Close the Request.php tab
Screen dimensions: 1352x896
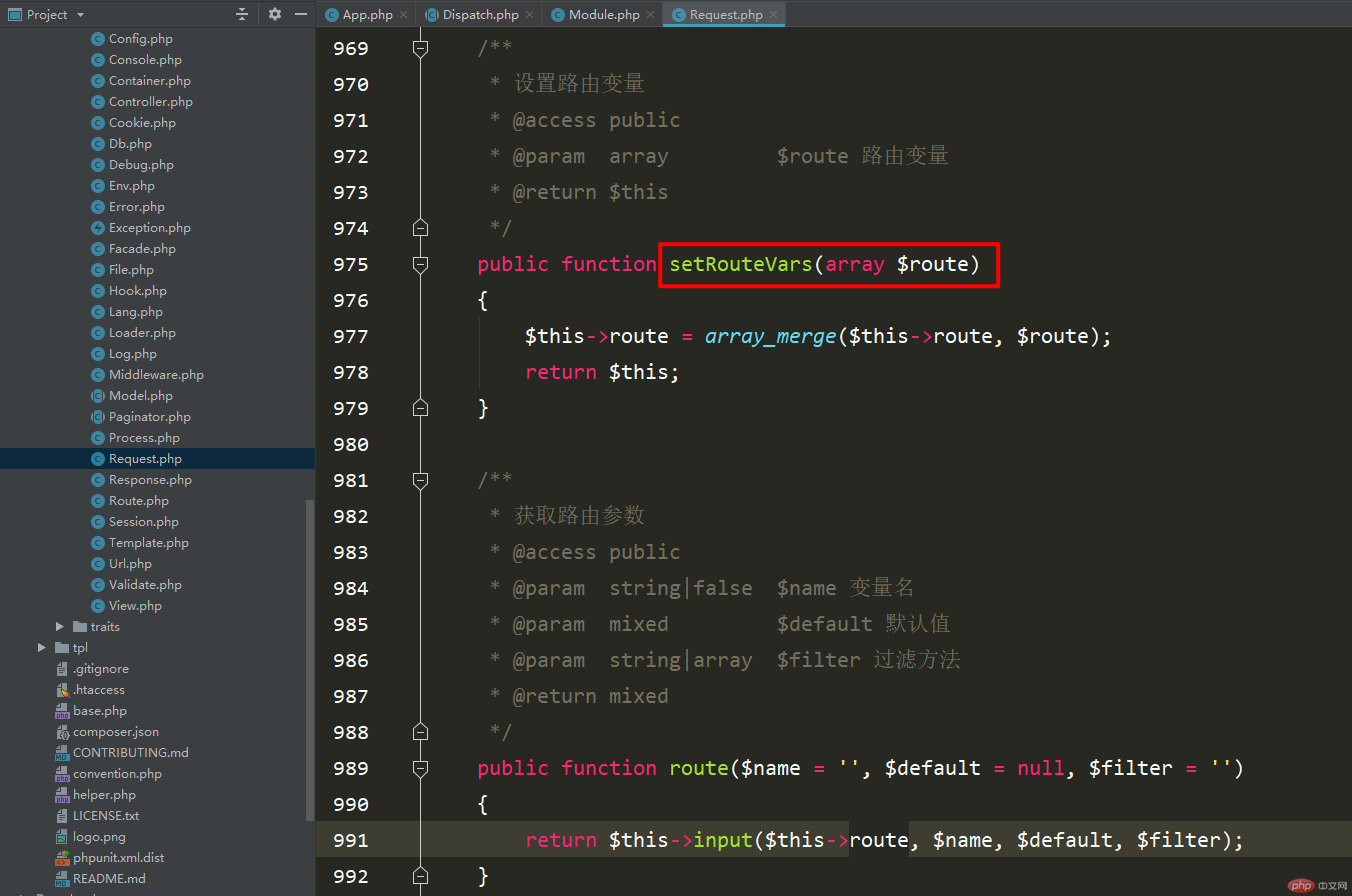click(773, 14)
